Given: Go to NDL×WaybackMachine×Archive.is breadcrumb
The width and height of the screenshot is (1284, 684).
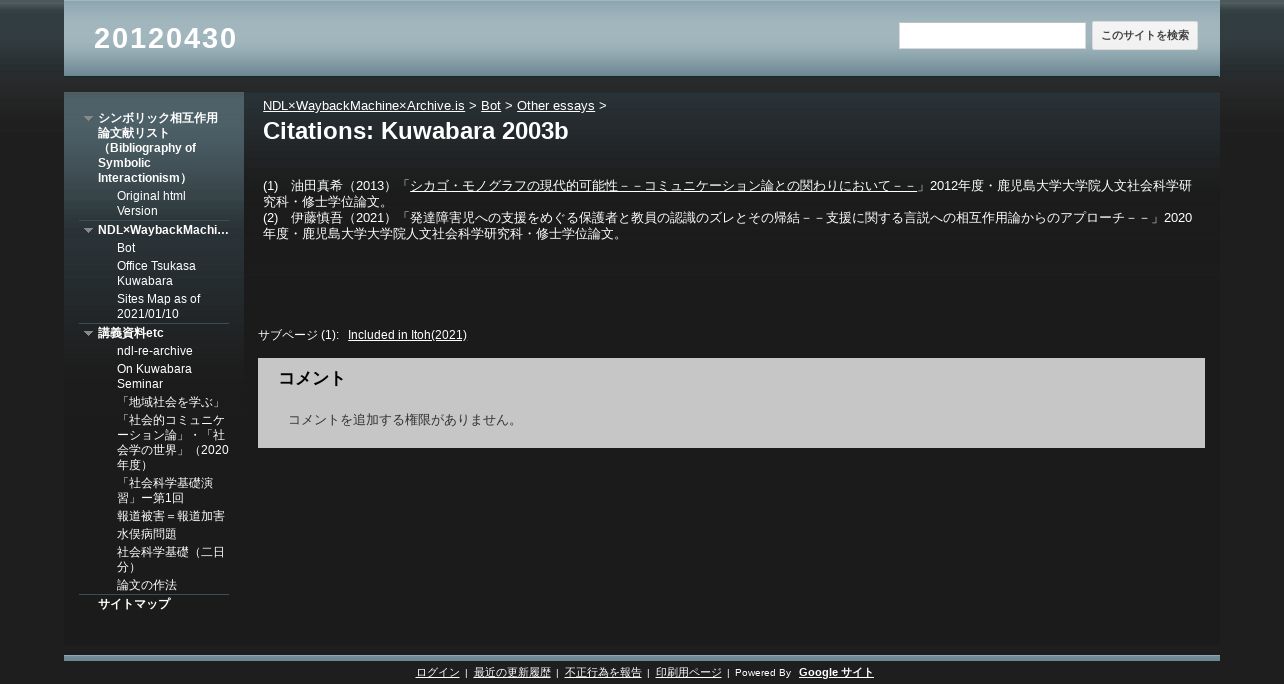Looking at the screenshot, I should pos(364,105).
